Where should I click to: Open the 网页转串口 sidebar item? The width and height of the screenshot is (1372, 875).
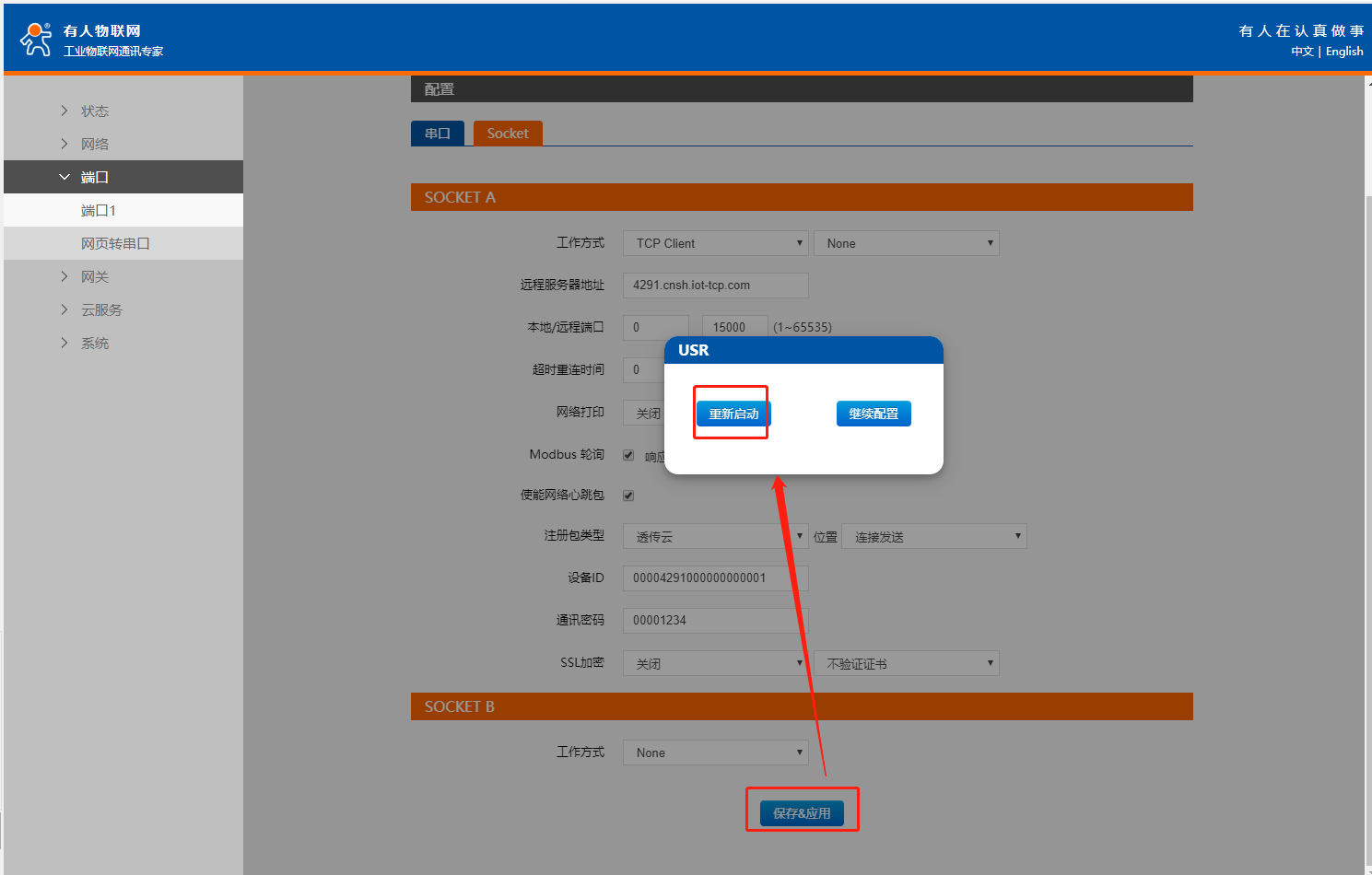pyautogui.click(x=115, y=244)
